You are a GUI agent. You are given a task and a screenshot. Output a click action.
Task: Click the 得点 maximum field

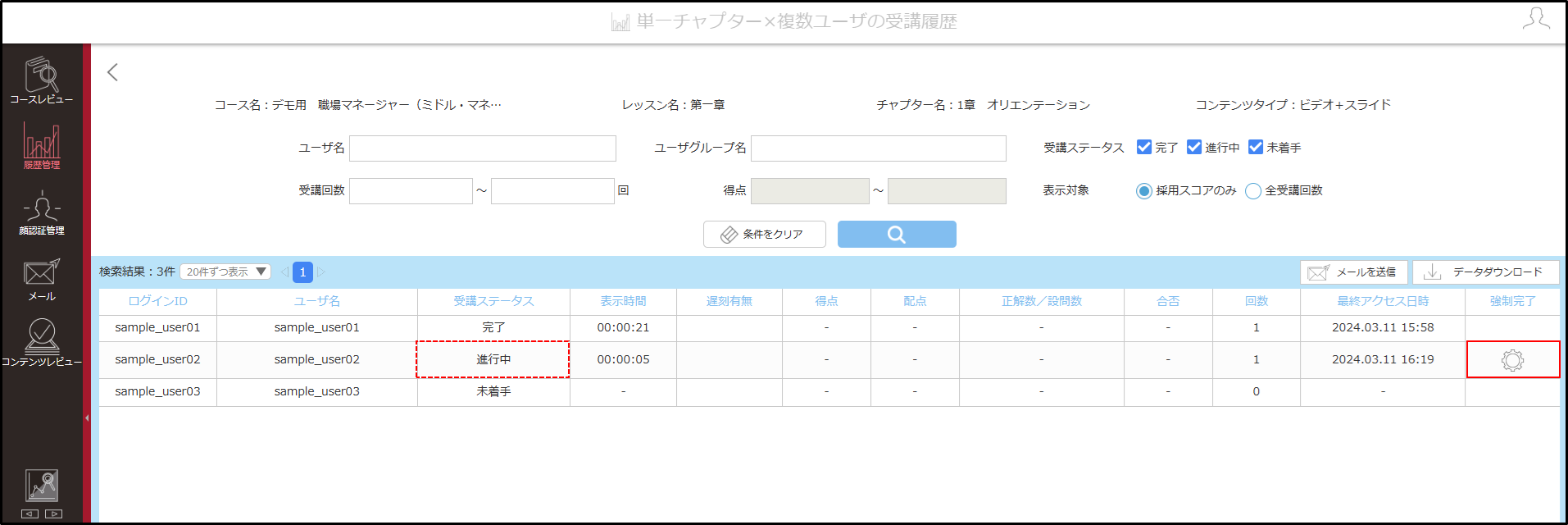pos(947,191)
